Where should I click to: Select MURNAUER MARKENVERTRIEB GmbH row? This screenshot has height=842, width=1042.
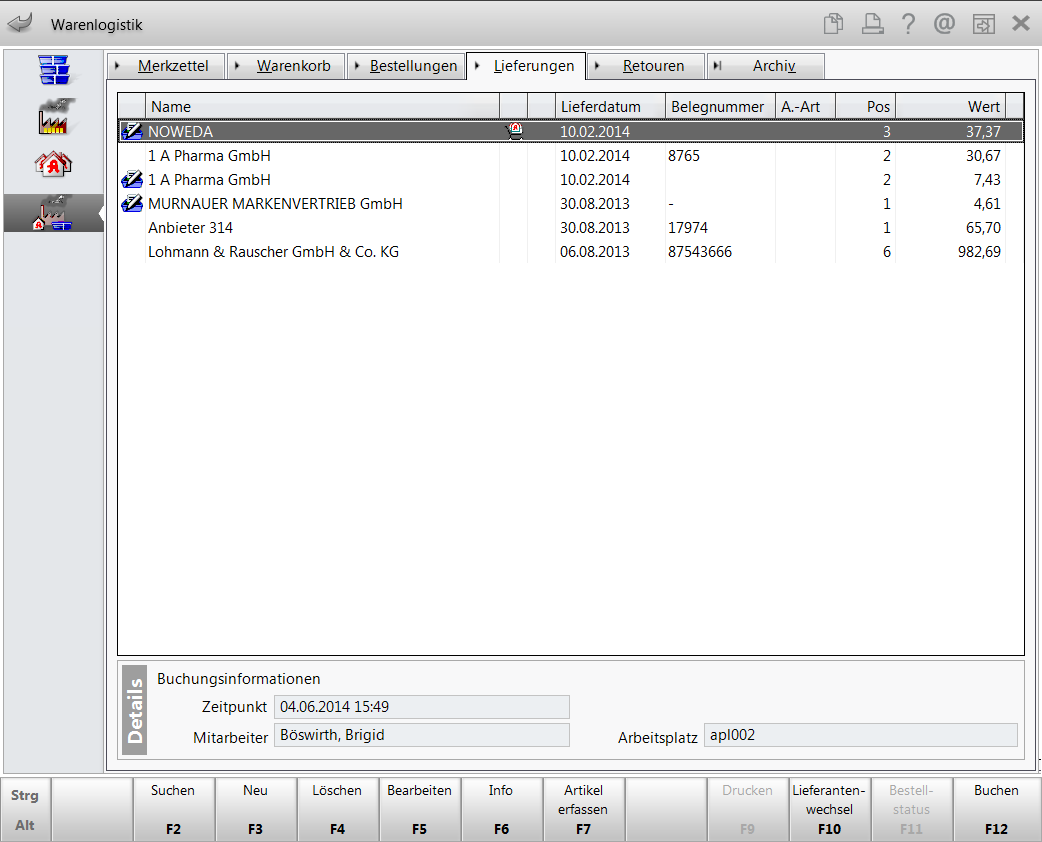click(x=571, y=203)
